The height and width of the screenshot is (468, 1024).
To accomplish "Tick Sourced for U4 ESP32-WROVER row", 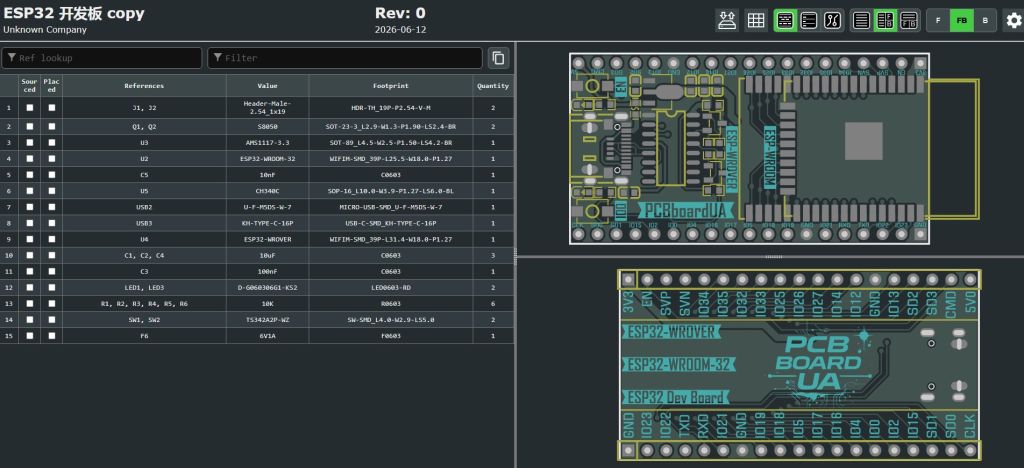I will pos(29,239).
